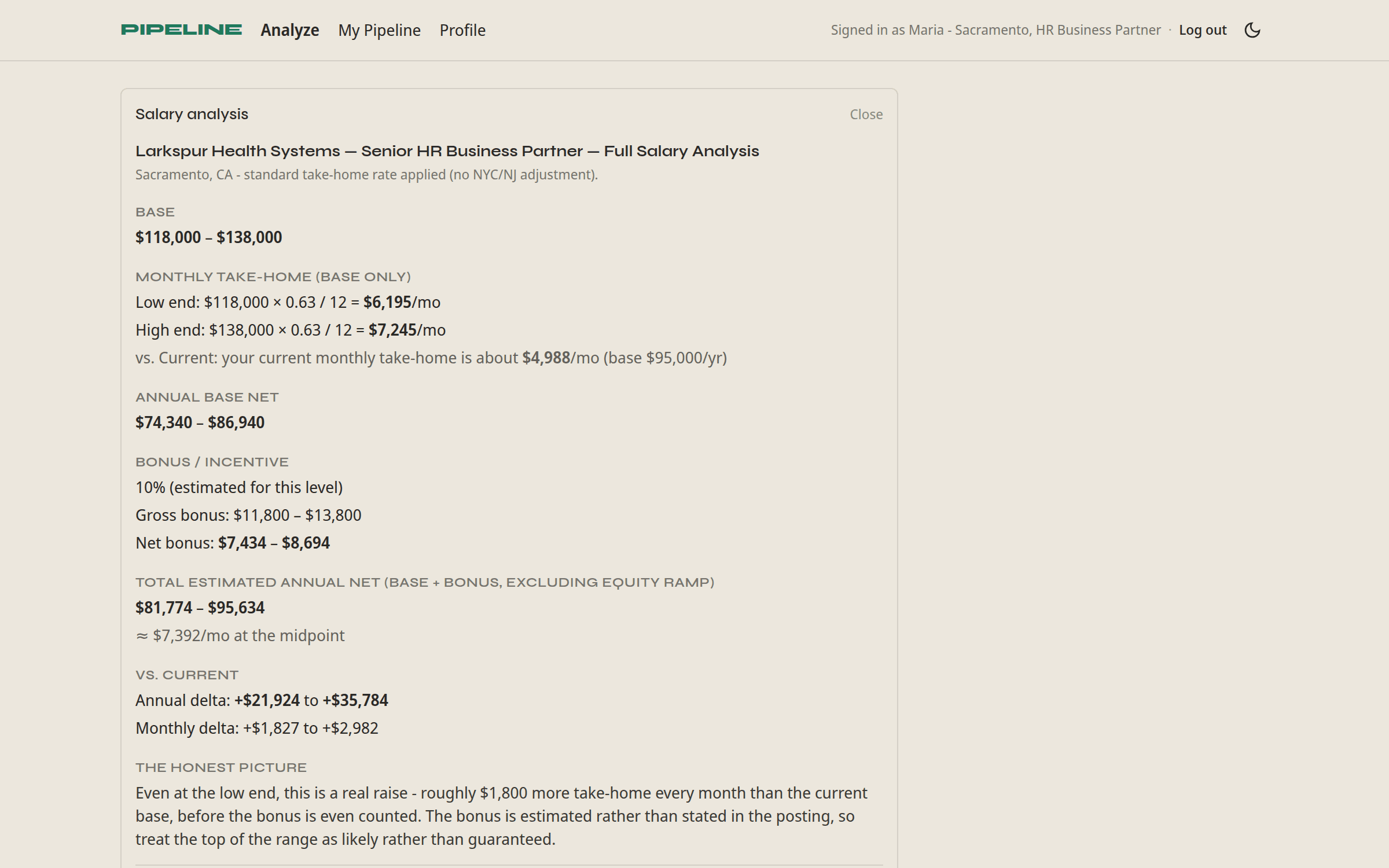This screenshot has height=868, width=1389.
Task: Click the PIPELINE logo
Action: 181,30
